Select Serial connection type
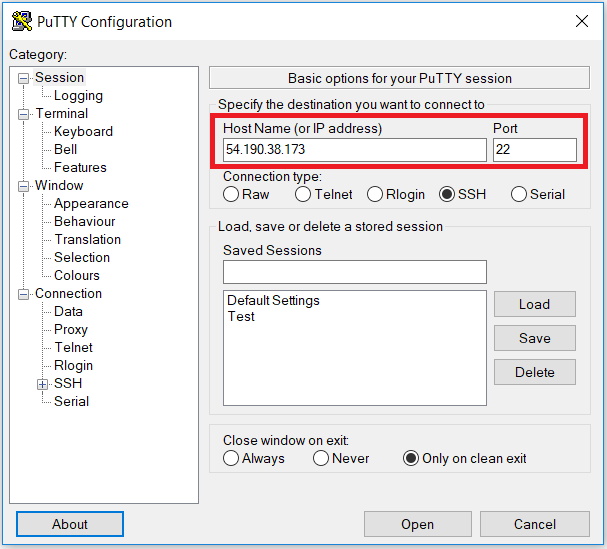 (518, 194)
